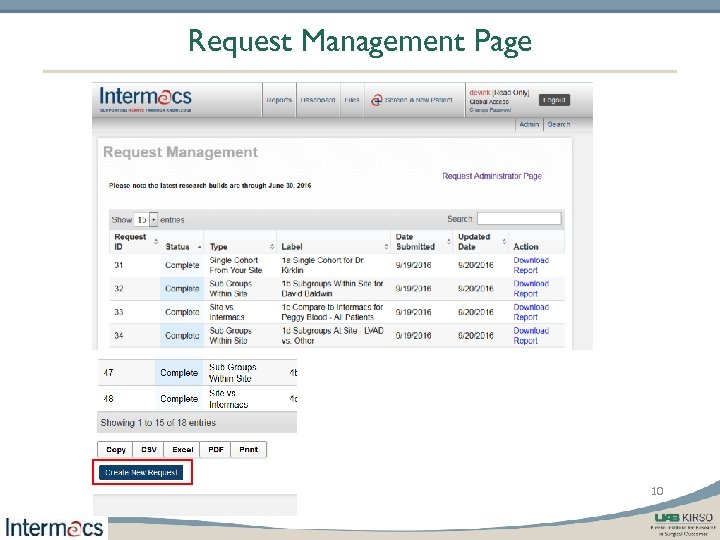The height and width of the screenshot is (540, 720).
Task: Open the Search tab next to Admin
Action: (x=559, y=124)
